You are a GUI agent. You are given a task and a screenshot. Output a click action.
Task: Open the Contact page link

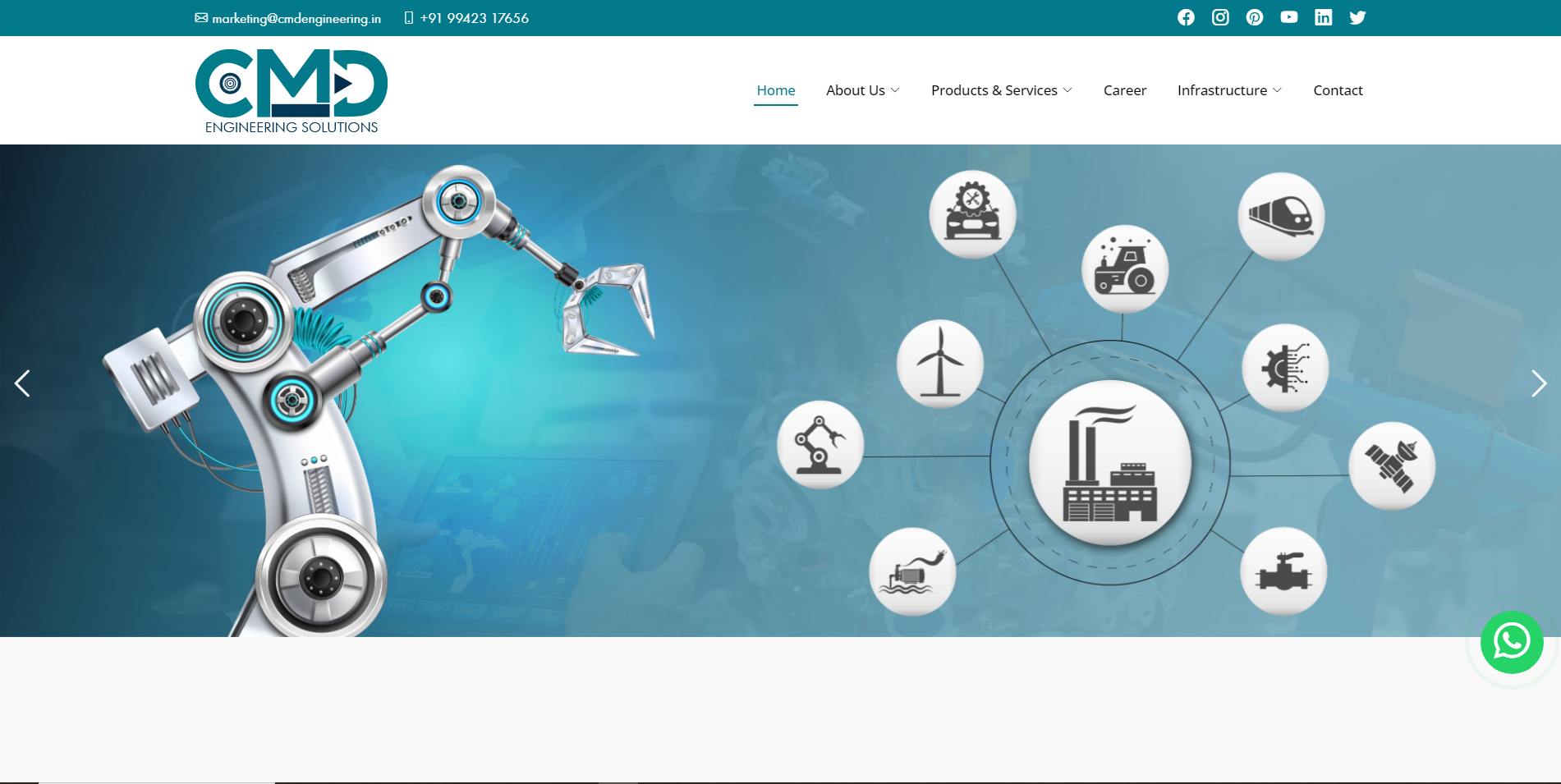click(1337, 90)
